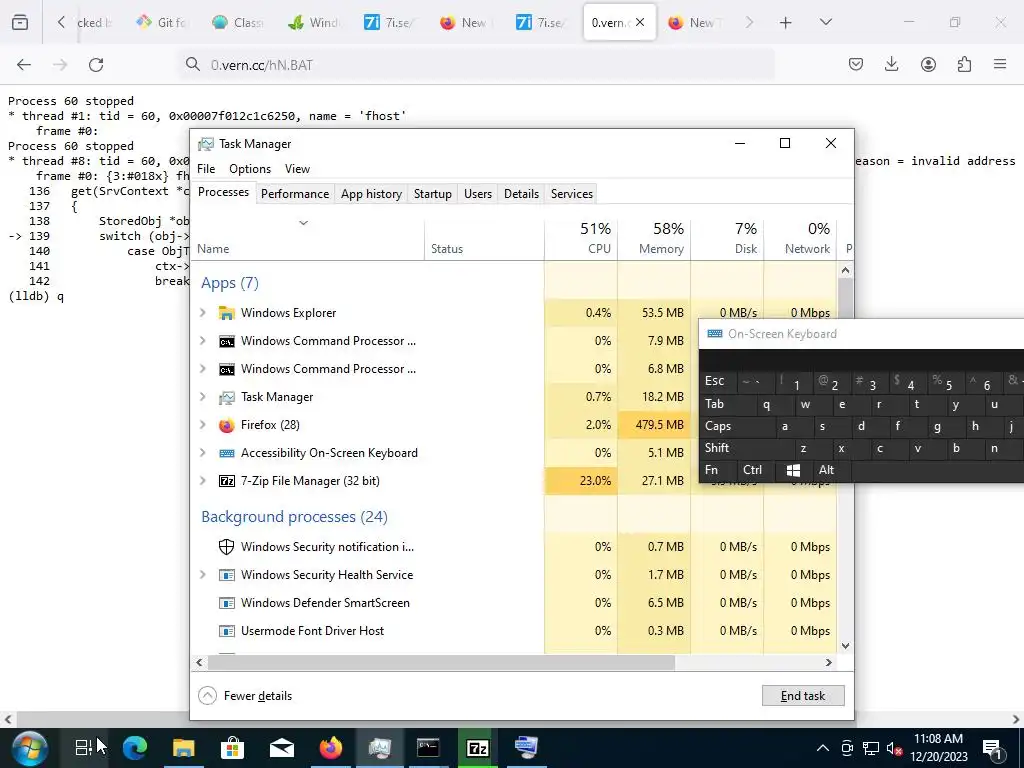The image size is (1024, 768).
Task: Collapse with the Fewer details button
Action: [x=245, y=696]
